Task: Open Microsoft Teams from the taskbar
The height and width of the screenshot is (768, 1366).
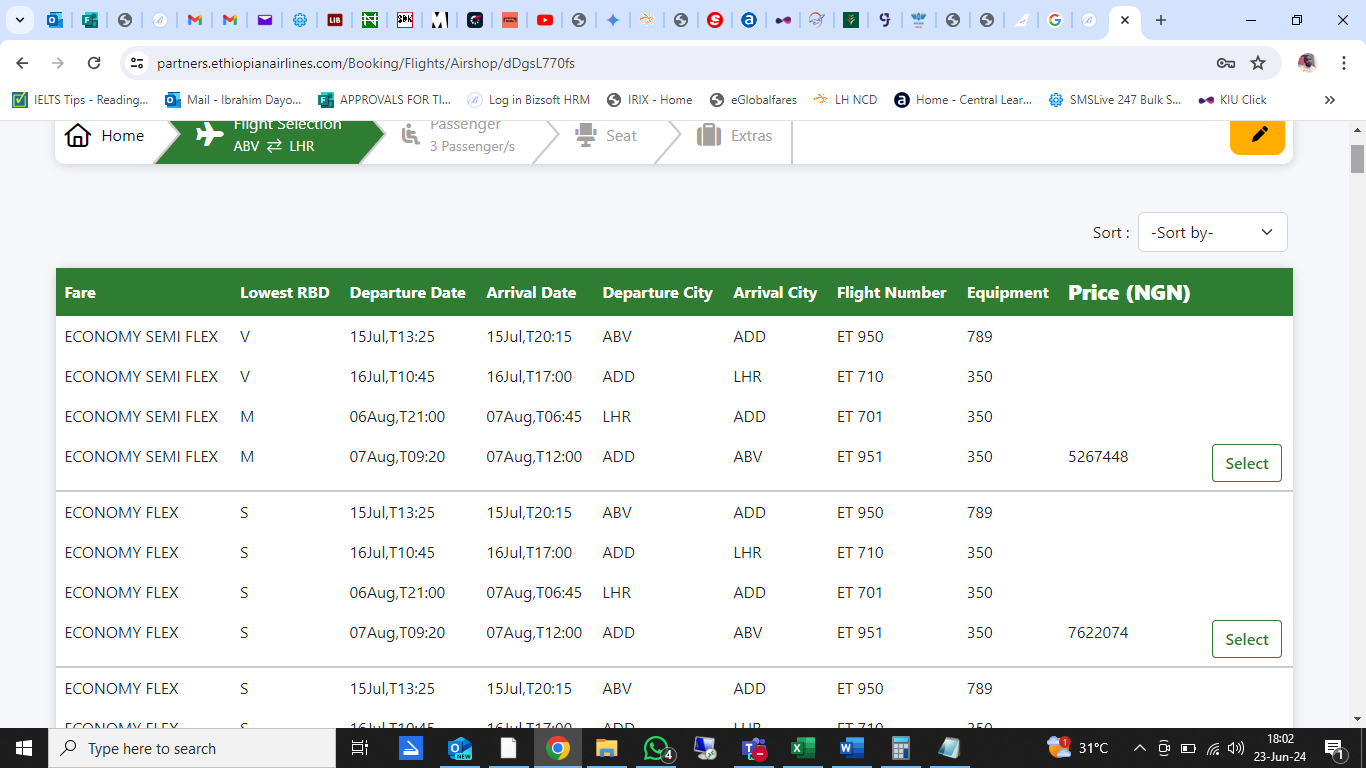Action: click(x=753, y=748)
